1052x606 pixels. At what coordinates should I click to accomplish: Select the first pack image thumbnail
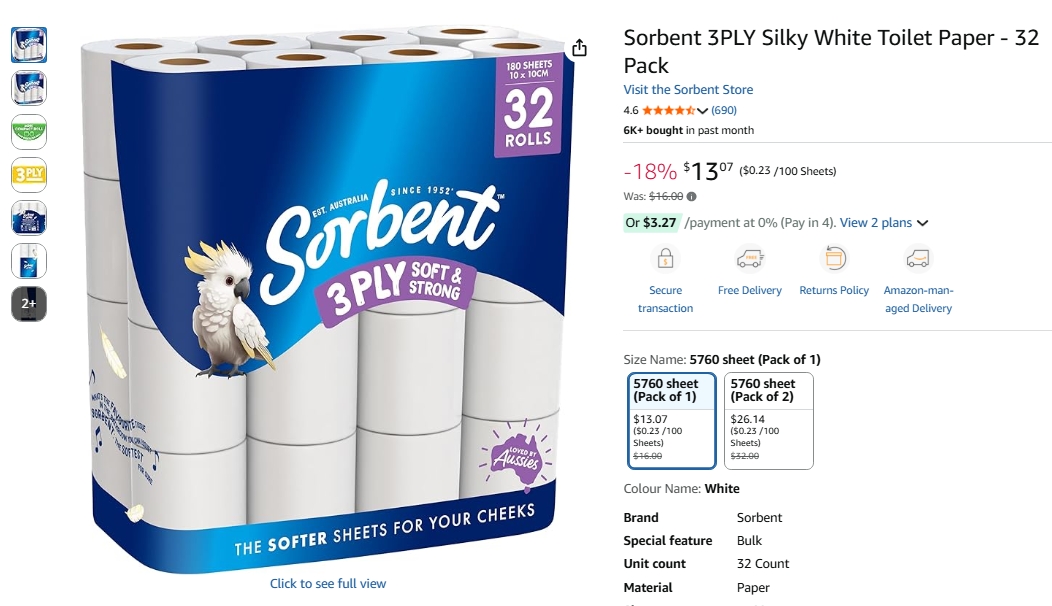pos(29,45)
